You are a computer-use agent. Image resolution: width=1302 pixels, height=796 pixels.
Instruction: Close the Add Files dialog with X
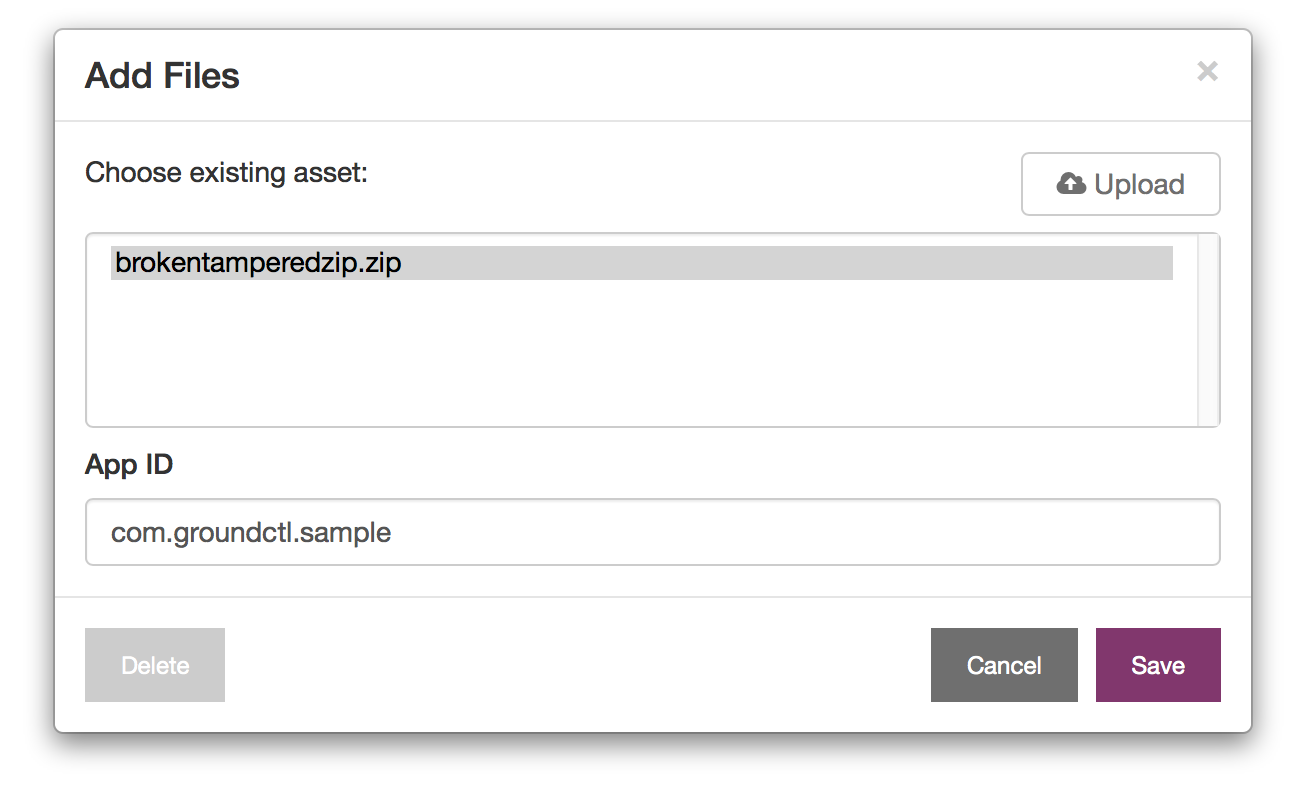click(x=1207, y=71)
